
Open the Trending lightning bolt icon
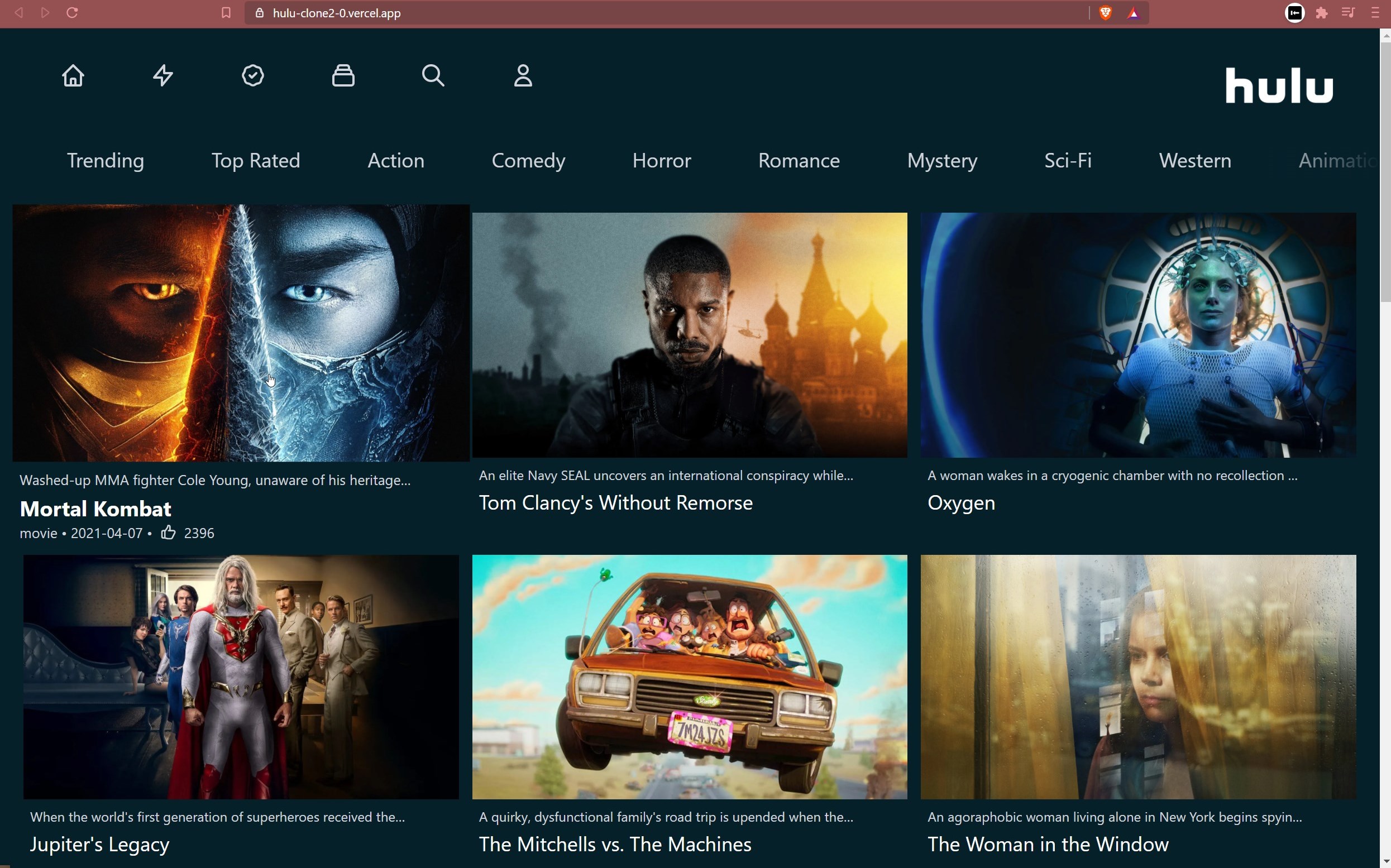163,75
